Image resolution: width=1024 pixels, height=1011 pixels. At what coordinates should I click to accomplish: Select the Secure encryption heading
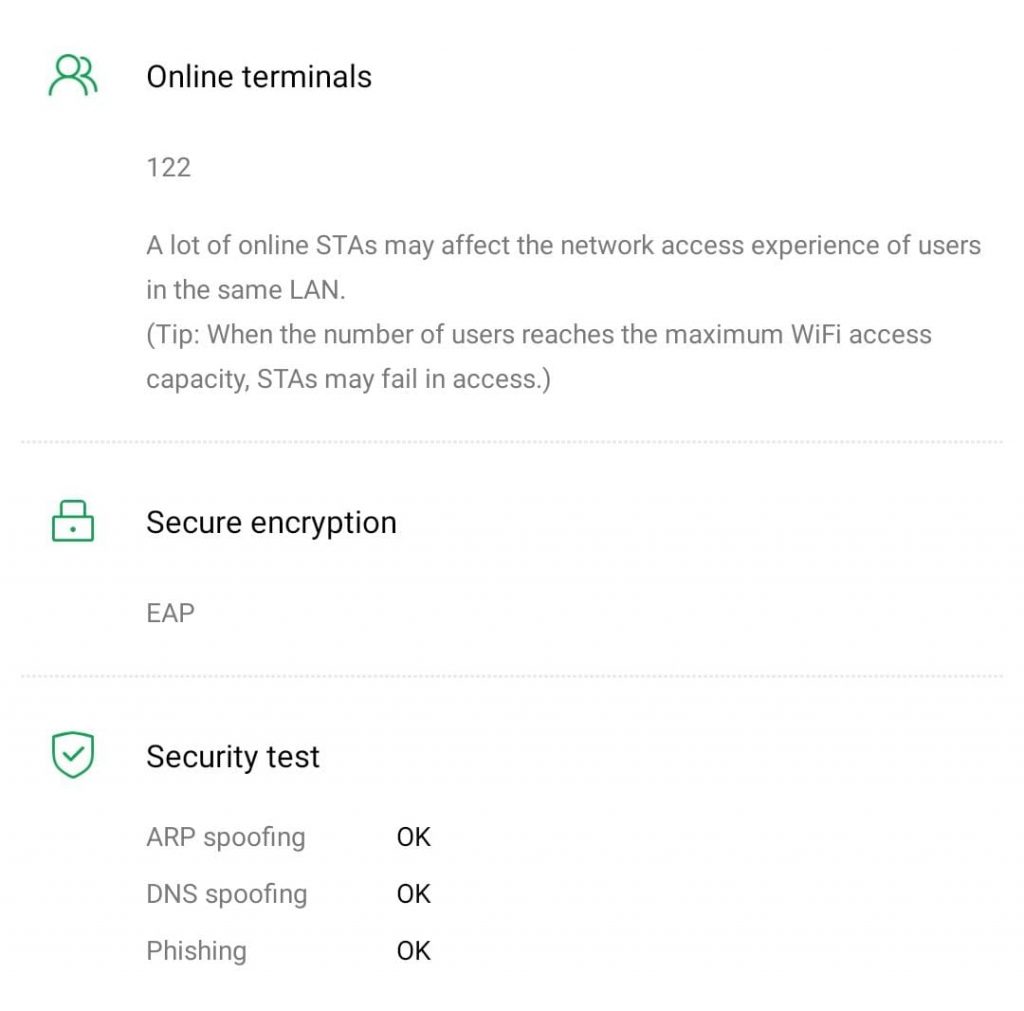271,523
